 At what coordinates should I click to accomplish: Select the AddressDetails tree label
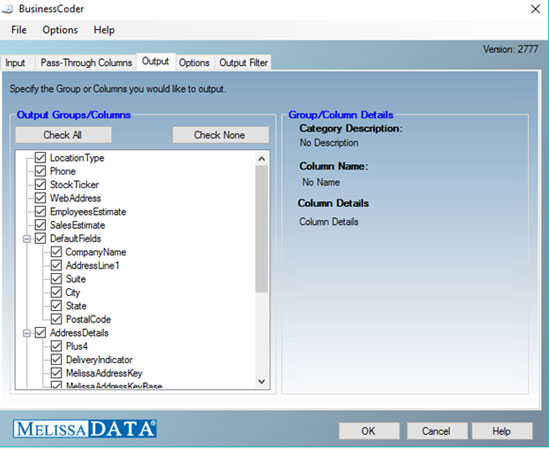(x=79, y=333)
